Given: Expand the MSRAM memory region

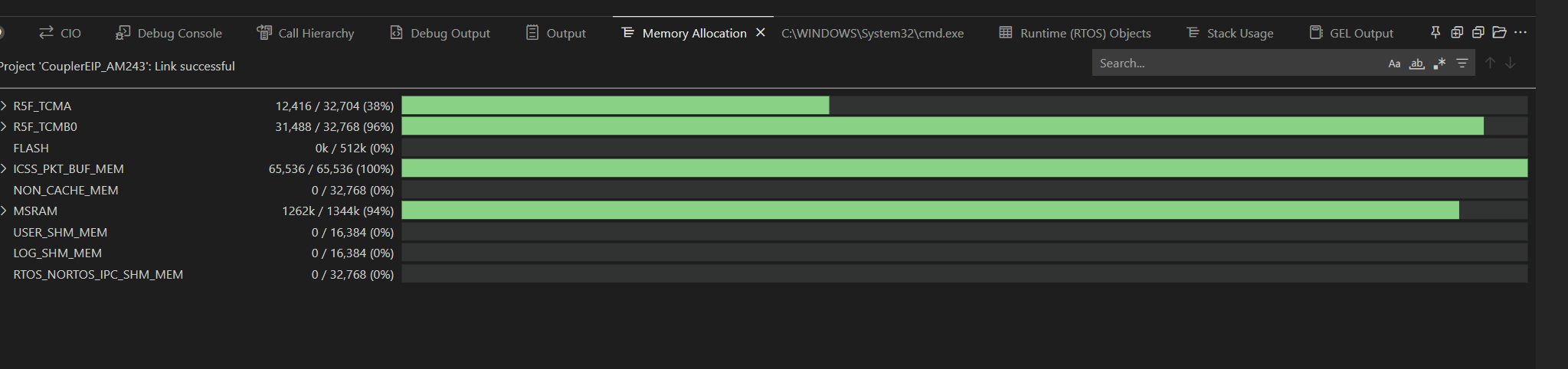Looking at the screenshot, I should [4, 211].
